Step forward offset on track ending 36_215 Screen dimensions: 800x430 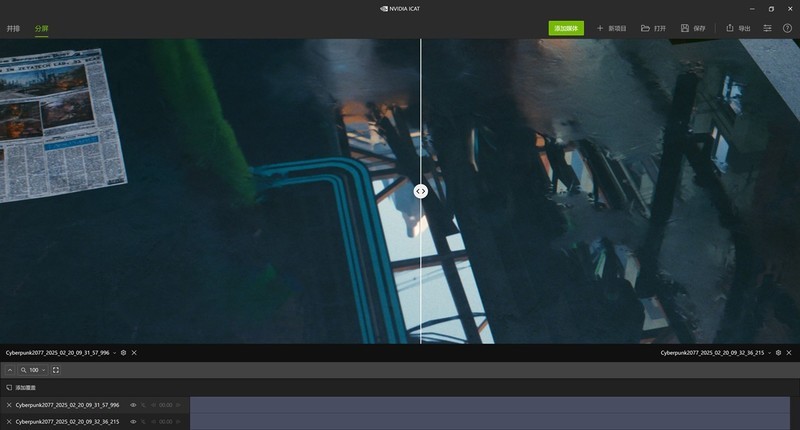coord(178,422)
